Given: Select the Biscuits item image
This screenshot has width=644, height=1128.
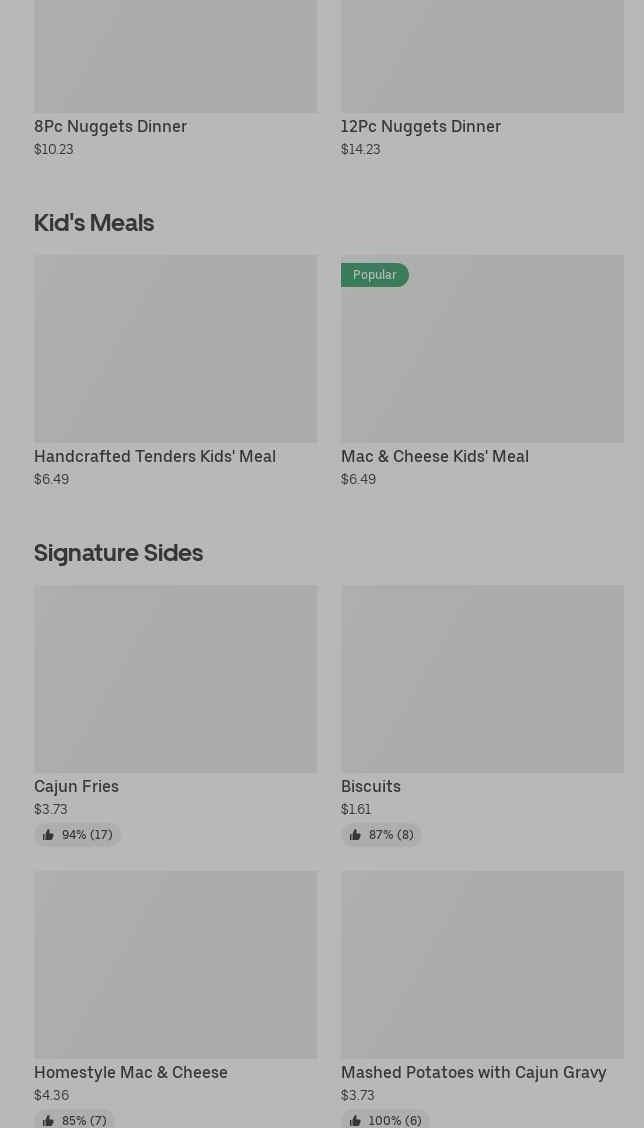Looking at the screenshot, I should tap(482, 678).
